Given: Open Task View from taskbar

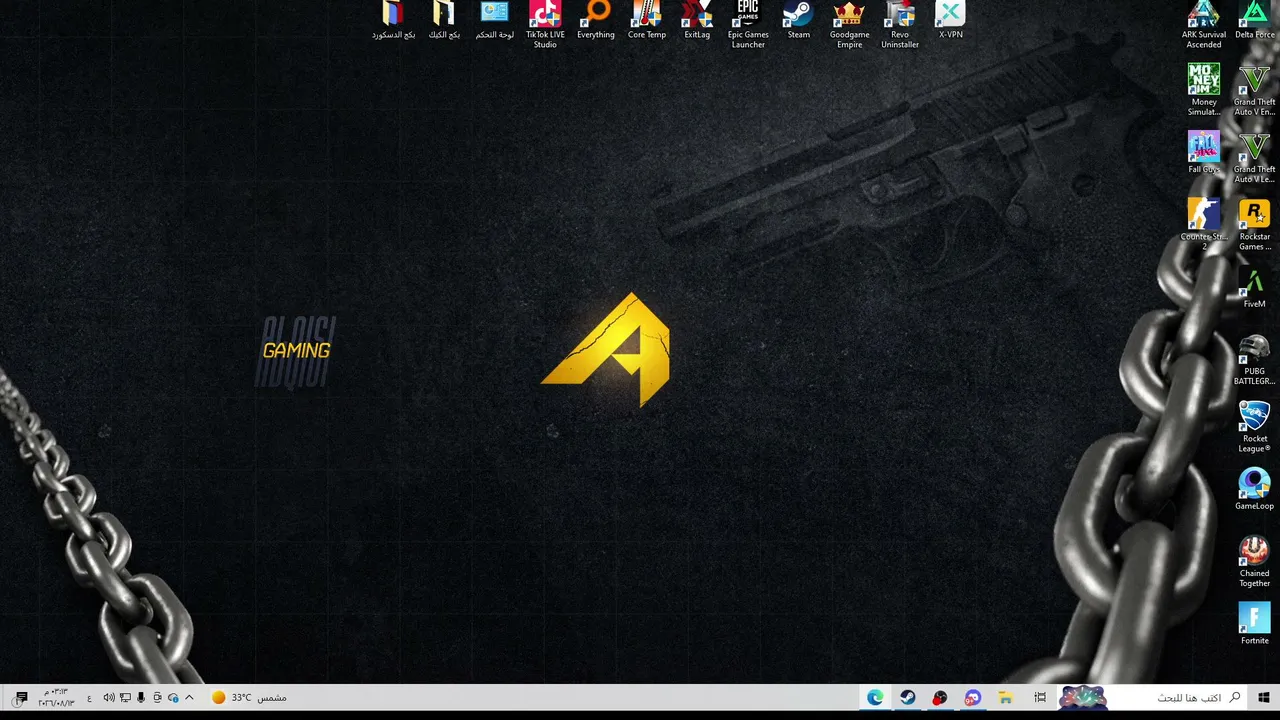Looking at the screenshot, I should click(x=1040, y=697).
